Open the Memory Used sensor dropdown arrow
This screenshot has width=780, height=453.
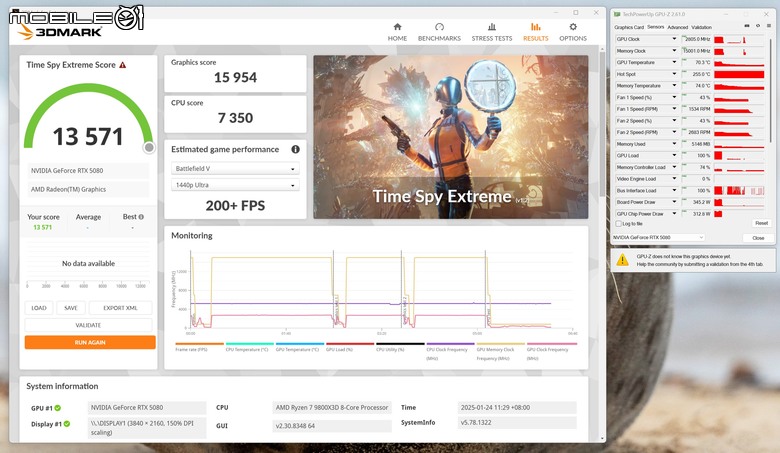tap(674, 144)
